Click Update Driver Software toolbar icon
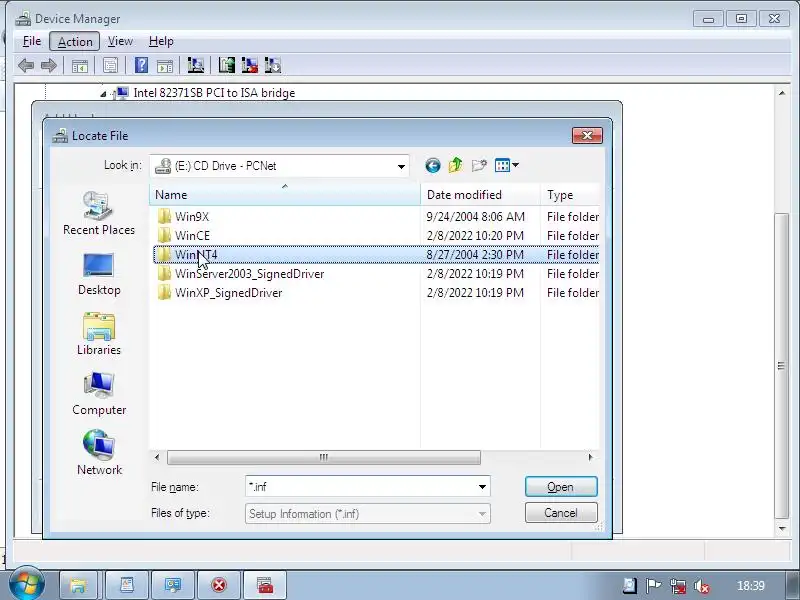Viewport: 800px width, 600px height. [227, 65]
